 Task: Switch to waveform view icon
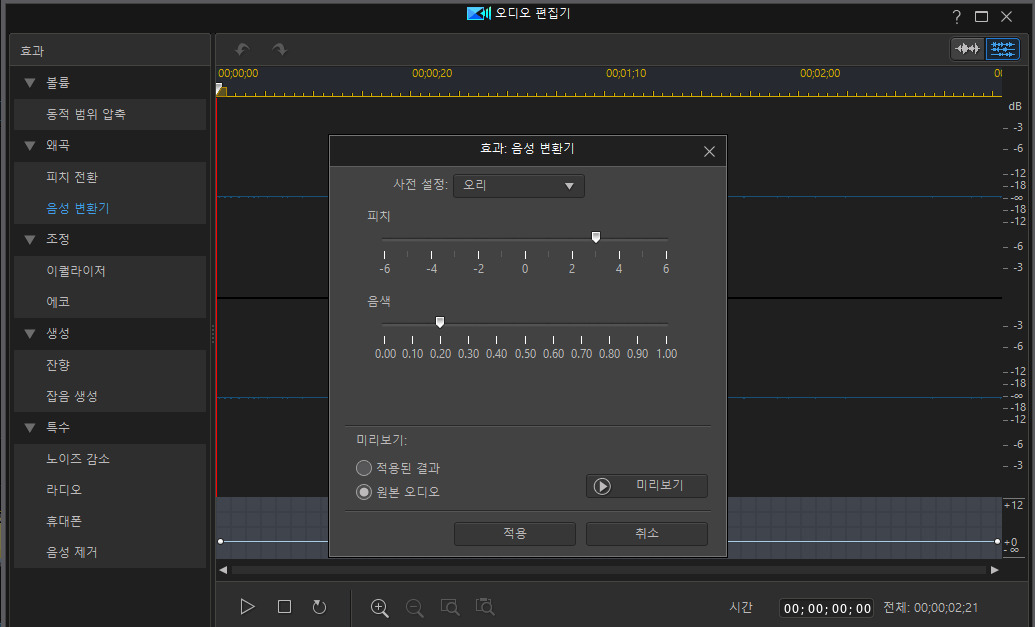coord(968,49)
